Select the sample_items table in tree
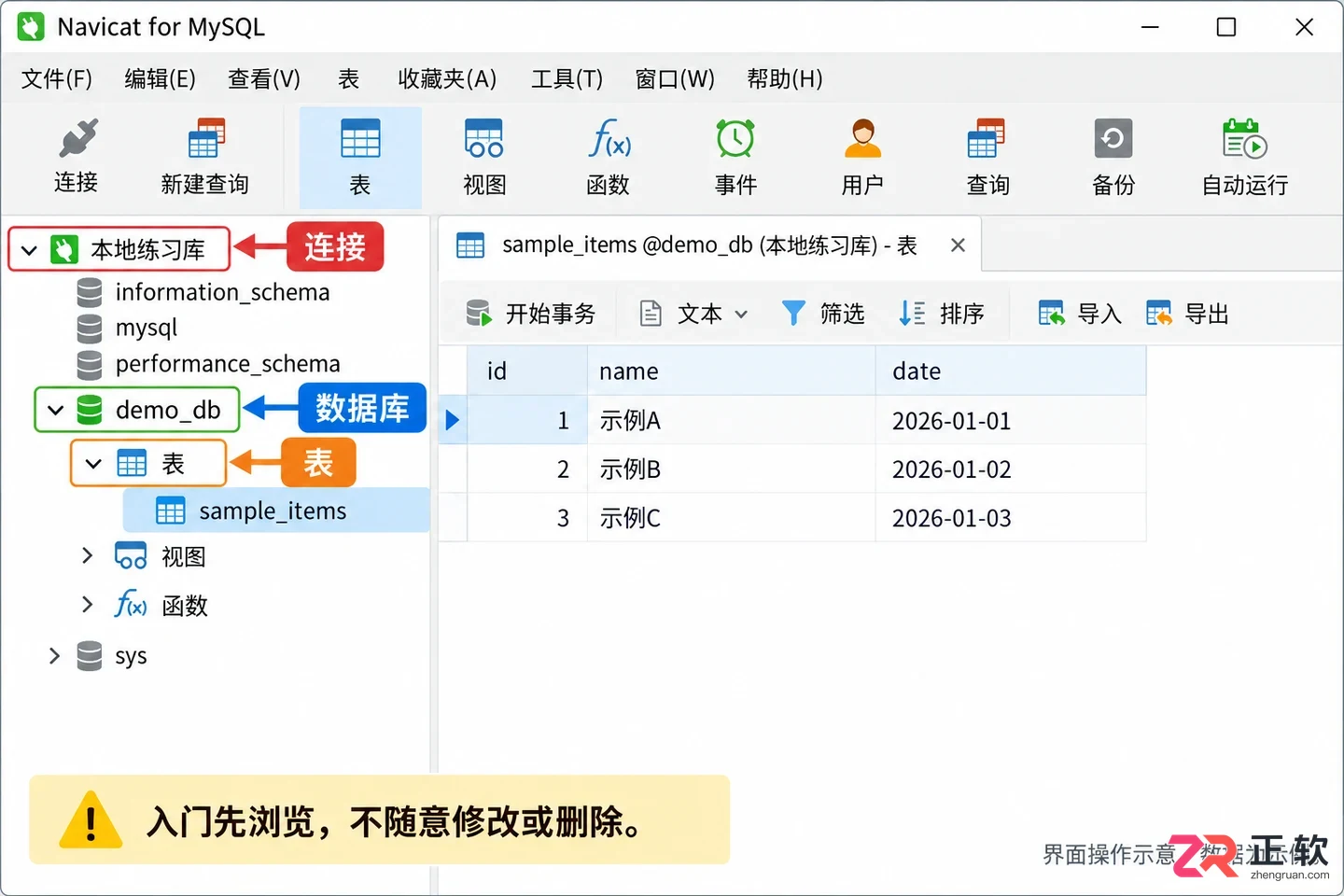This screenshot has height=896, width=1344. 275,511
